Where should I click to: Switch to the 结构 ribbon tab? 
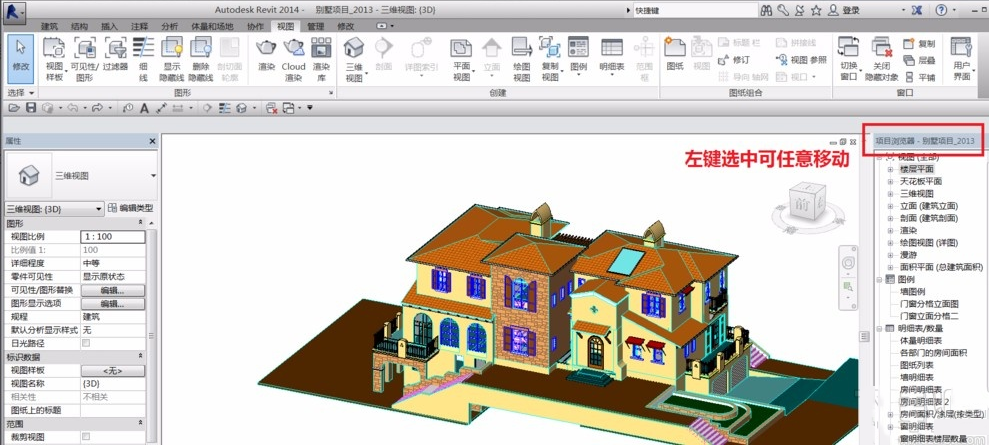coord(79,26)
